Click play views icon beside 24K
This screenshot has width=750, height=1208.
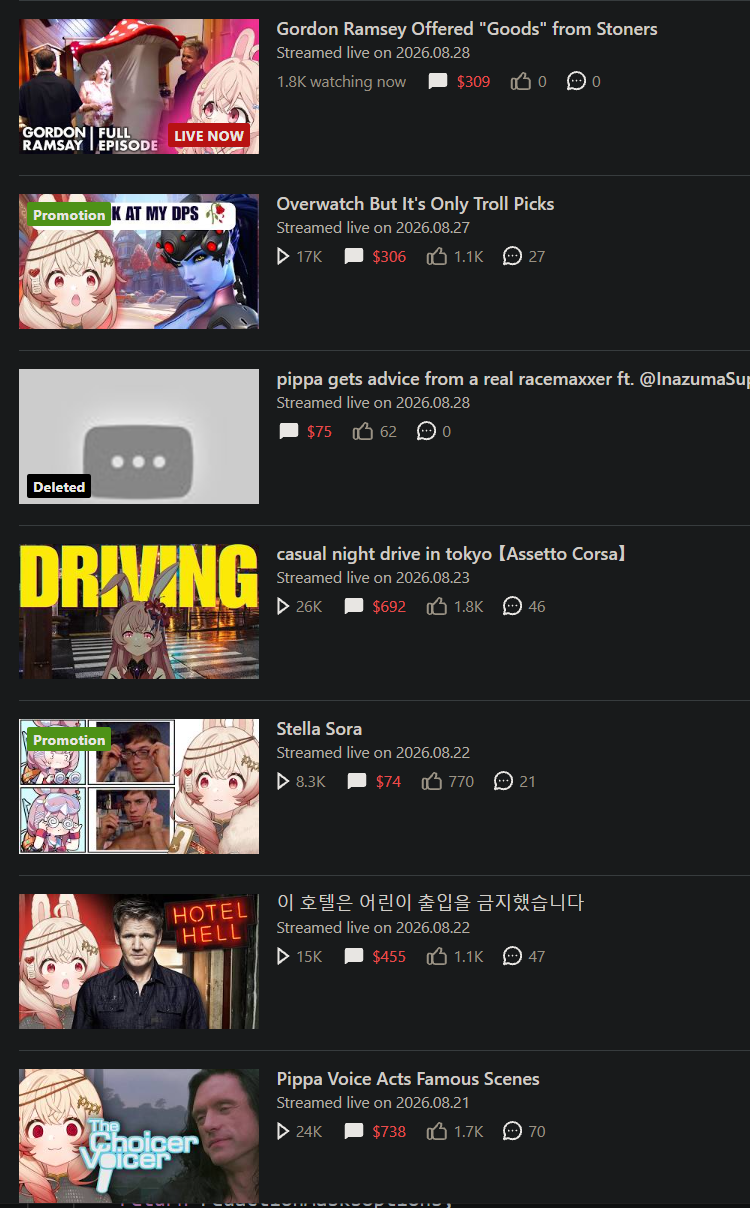pos(283,1132)
